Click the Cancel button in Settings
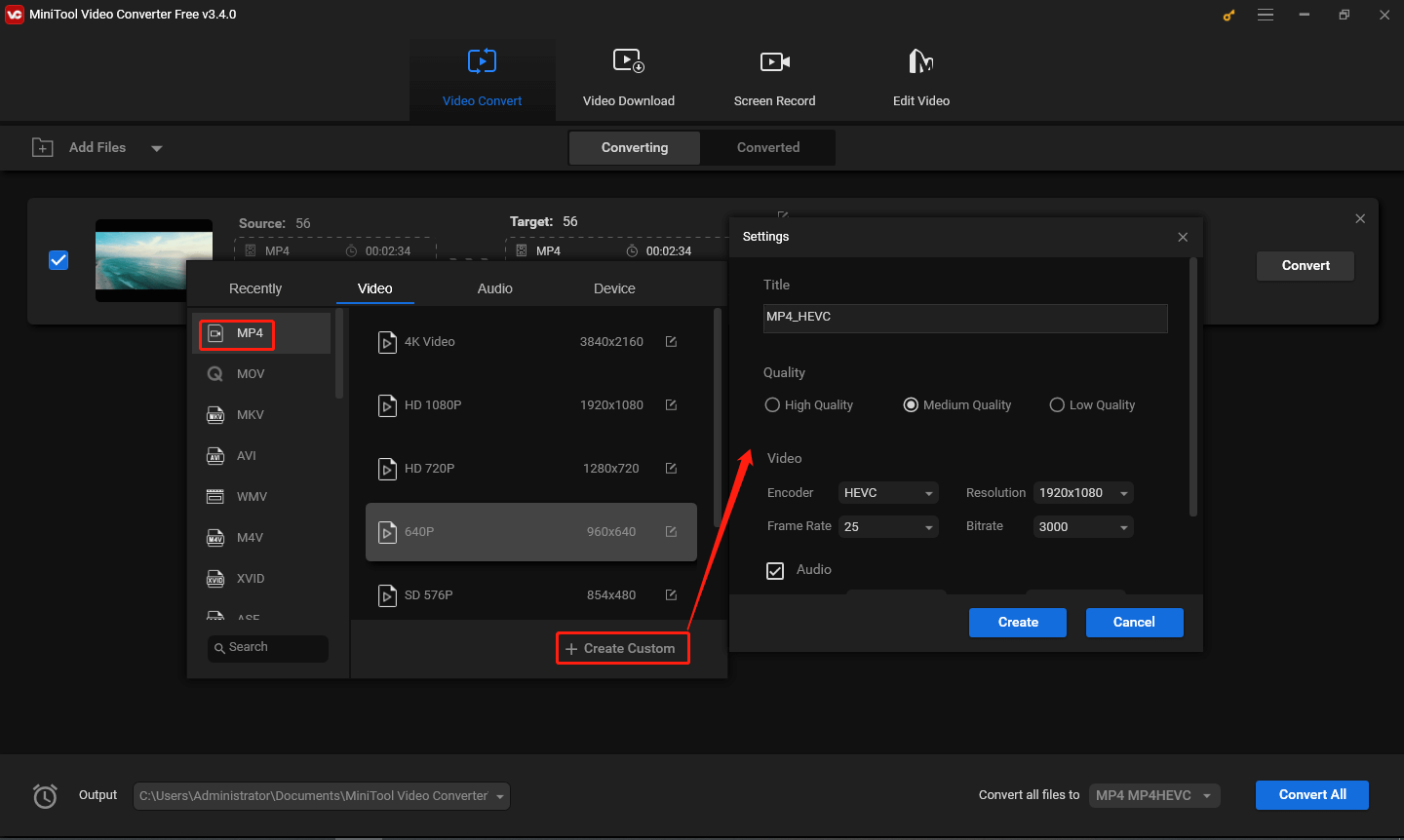 pos(1134,623)
